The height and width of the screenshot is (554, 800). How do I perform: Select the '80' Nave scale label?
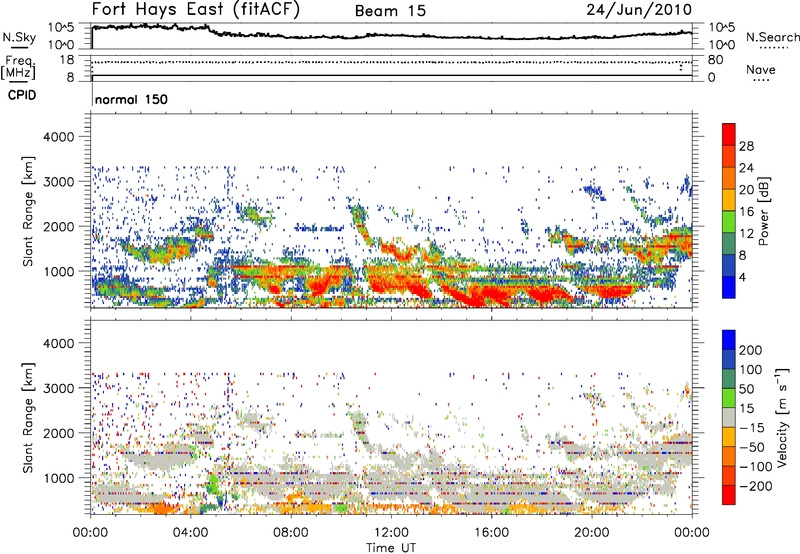(x=715, y=60)
